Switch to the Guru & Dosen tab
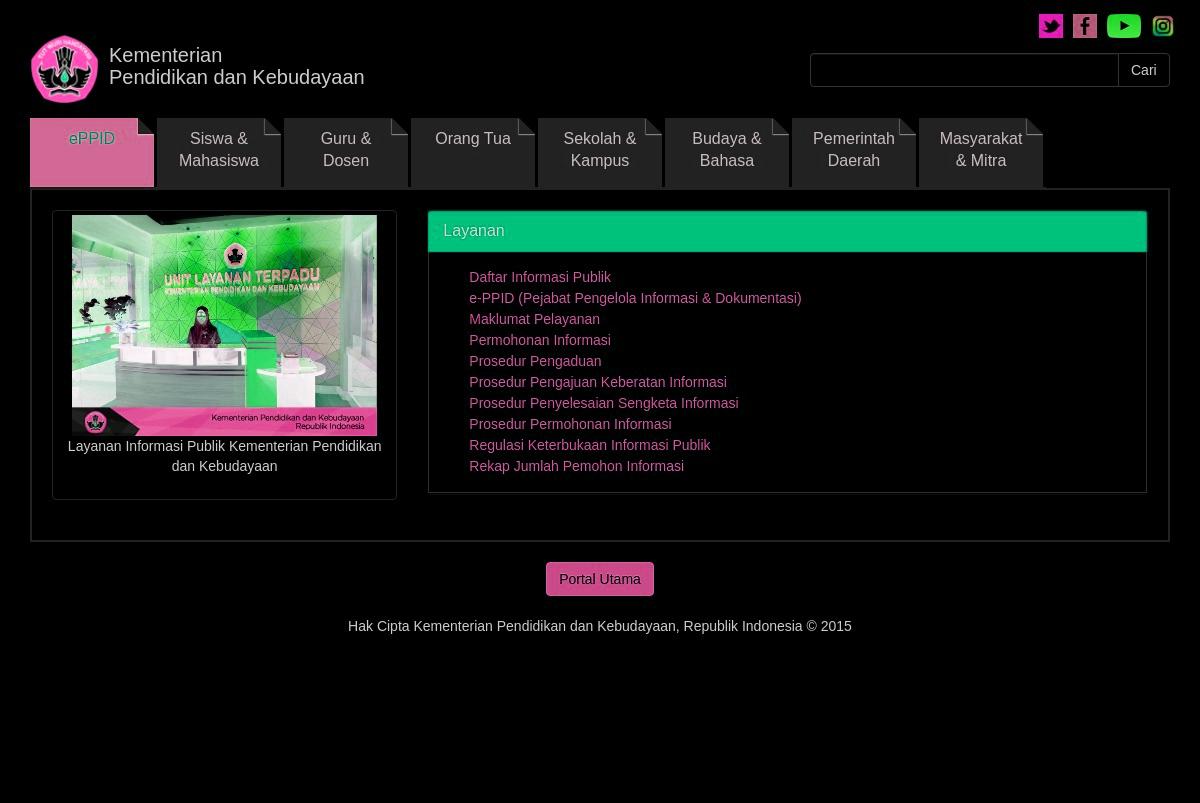The width and height of the screenshot is (1200, 803). [x=346, y=152]
